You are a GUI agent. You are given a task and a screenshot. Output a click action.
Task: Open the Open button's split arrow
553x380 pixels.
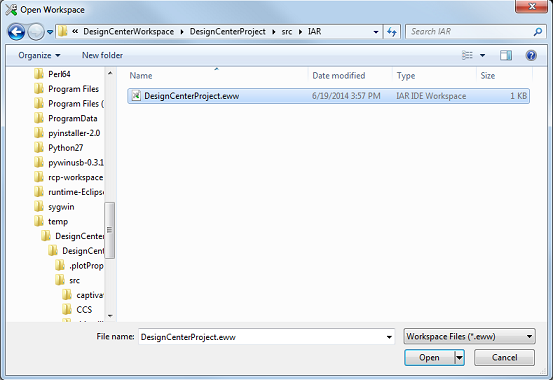click(459, 358)
